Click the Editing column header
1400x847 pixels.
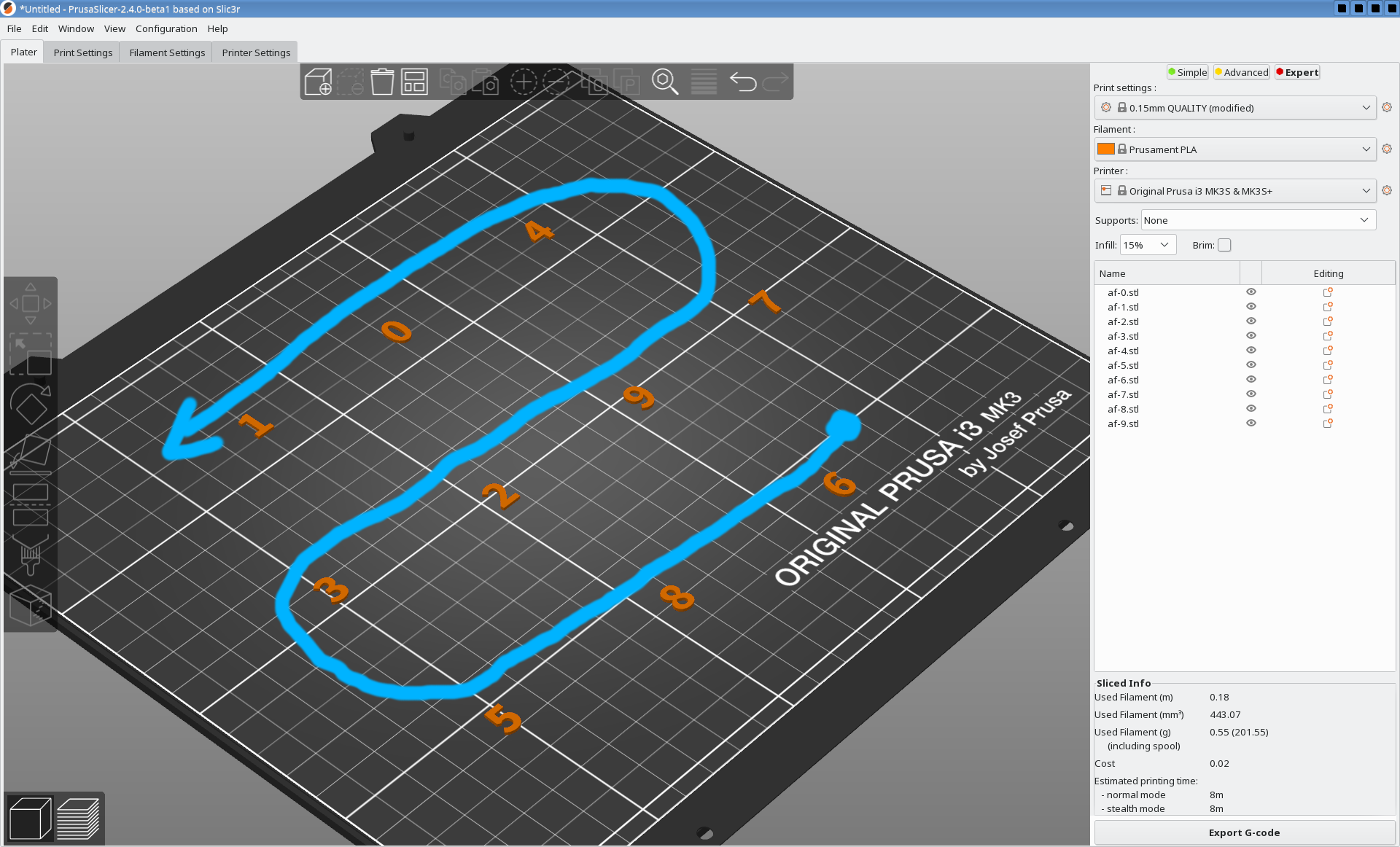coord(1328,273)
